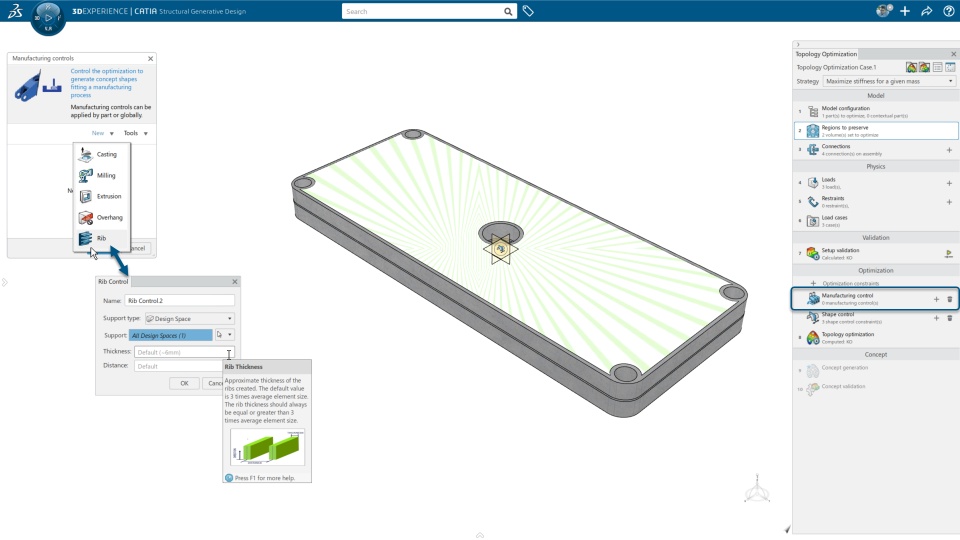Click the Dassault 3DS logo
The height and width of the screenshot is (540, 960).
pyautogui.click(x=15, y=11)
